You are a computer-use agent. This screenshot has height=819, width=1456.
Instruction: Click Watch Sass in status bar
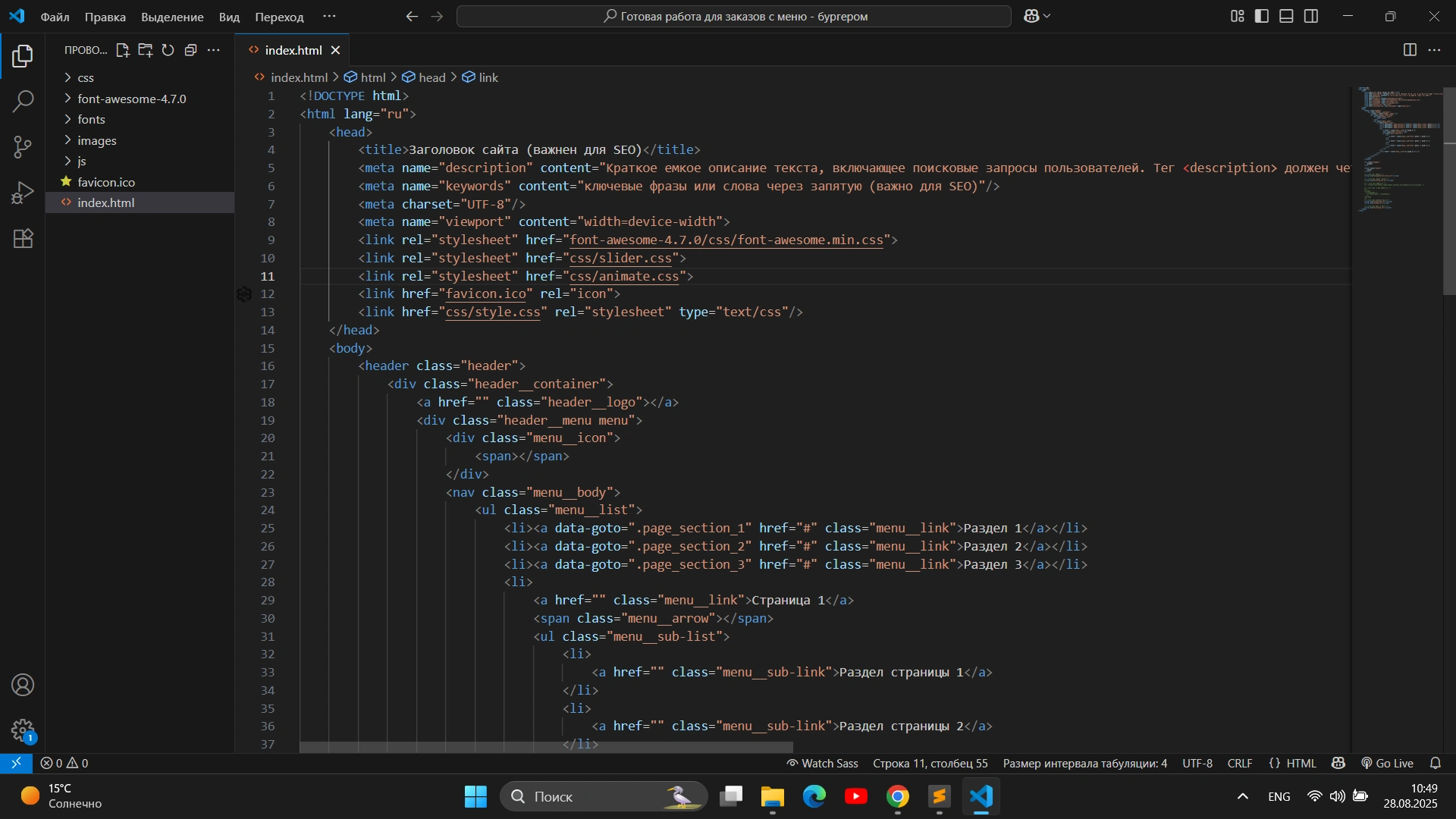coord(822,764)
